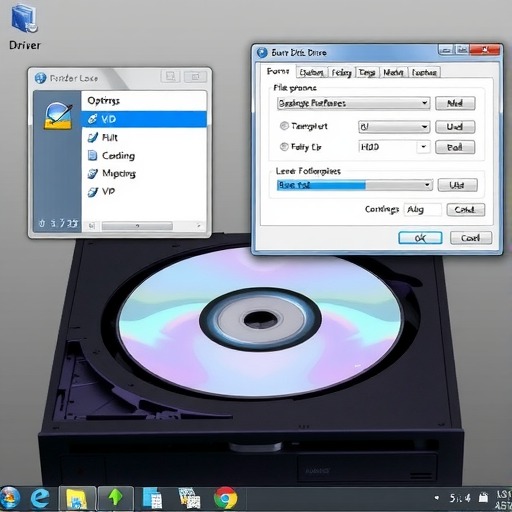The height and width of the screenshot is (512, 512).
Task: Show hidden tray icons arrow
Action: click(436, 498)
